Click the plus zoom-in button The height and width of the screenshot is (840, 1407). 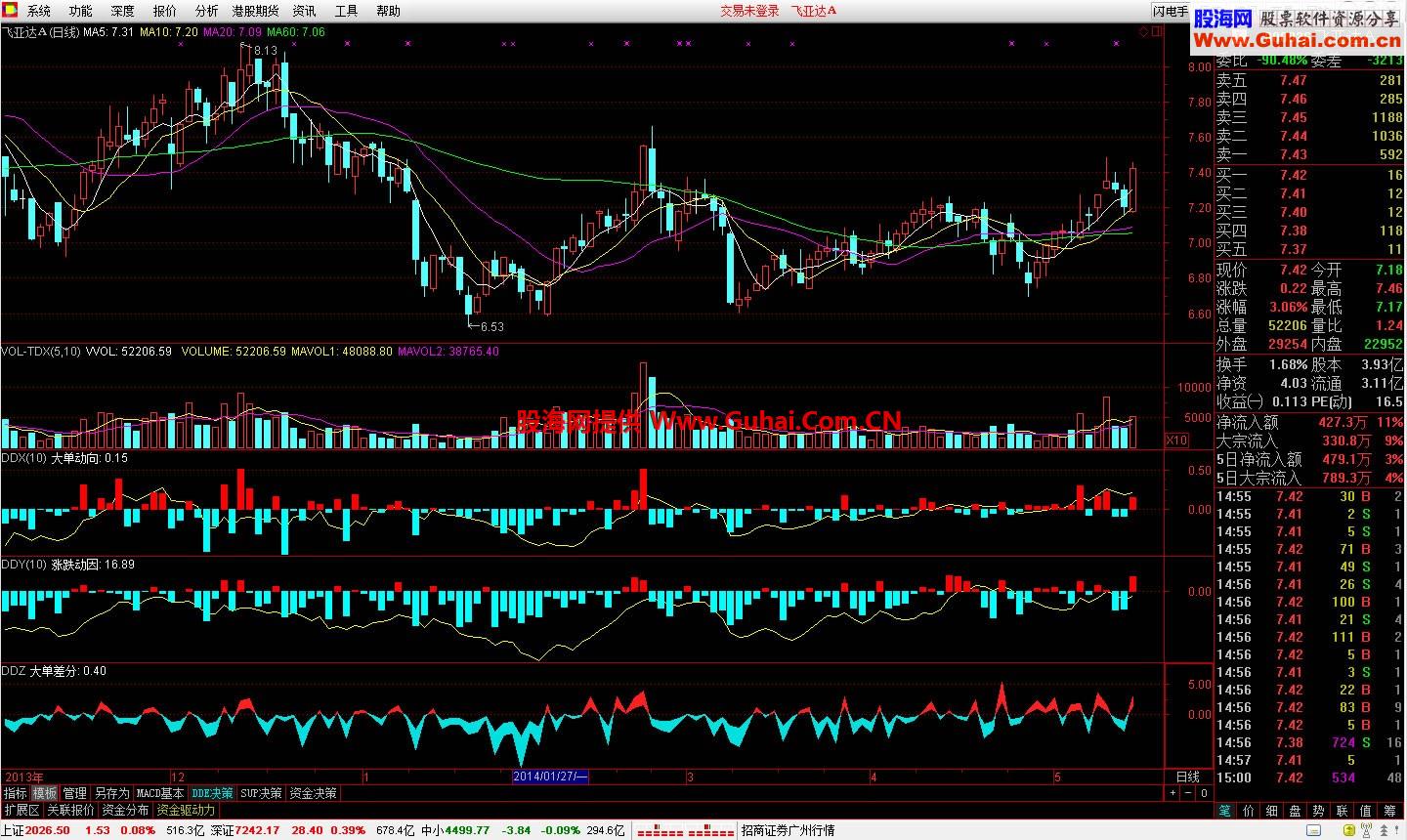1173,794
